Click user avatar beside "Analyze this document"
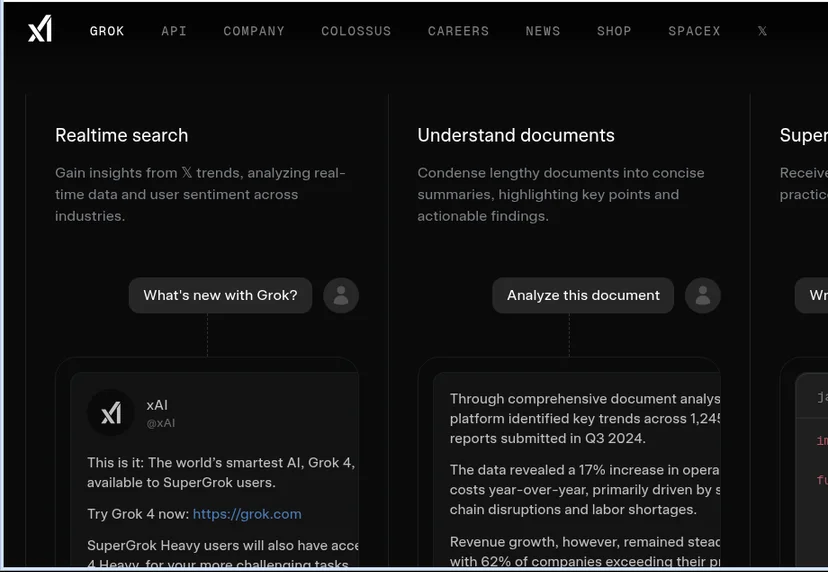The height and width of the screenshot is (572, 828). pos(703,295)
